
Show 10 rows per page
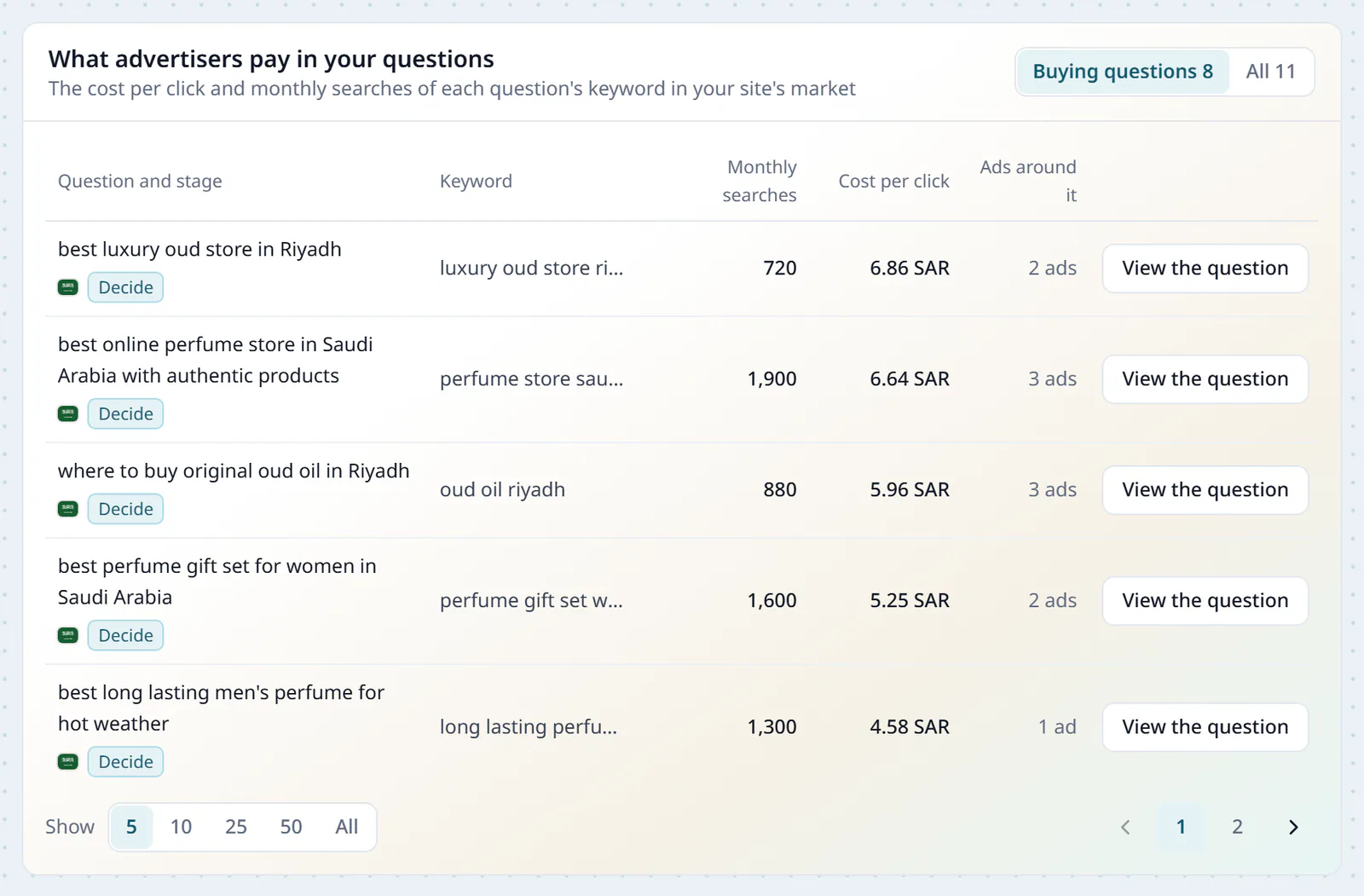[181, 827]
